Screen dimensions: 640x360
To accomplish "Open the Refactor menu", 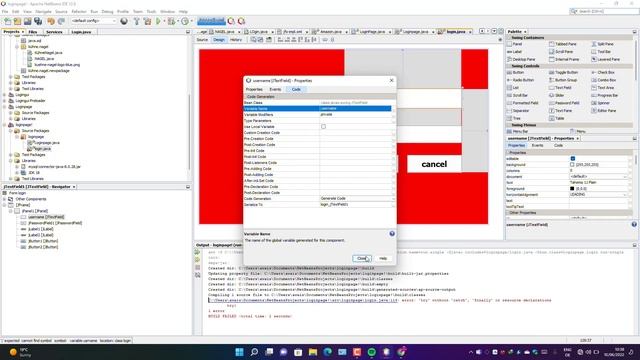I will tap(79, 11).
